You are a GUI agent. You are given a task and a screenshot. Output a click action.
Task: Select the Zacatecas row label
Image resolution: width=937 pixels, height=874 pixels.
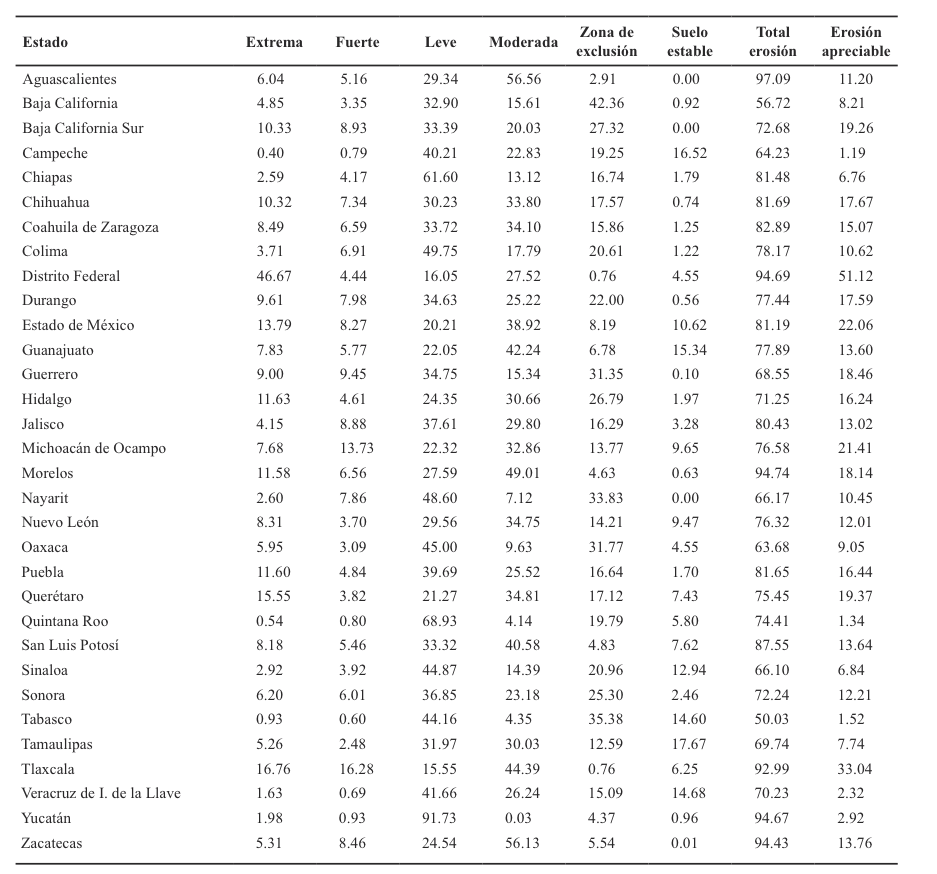[x=52, y=843]
